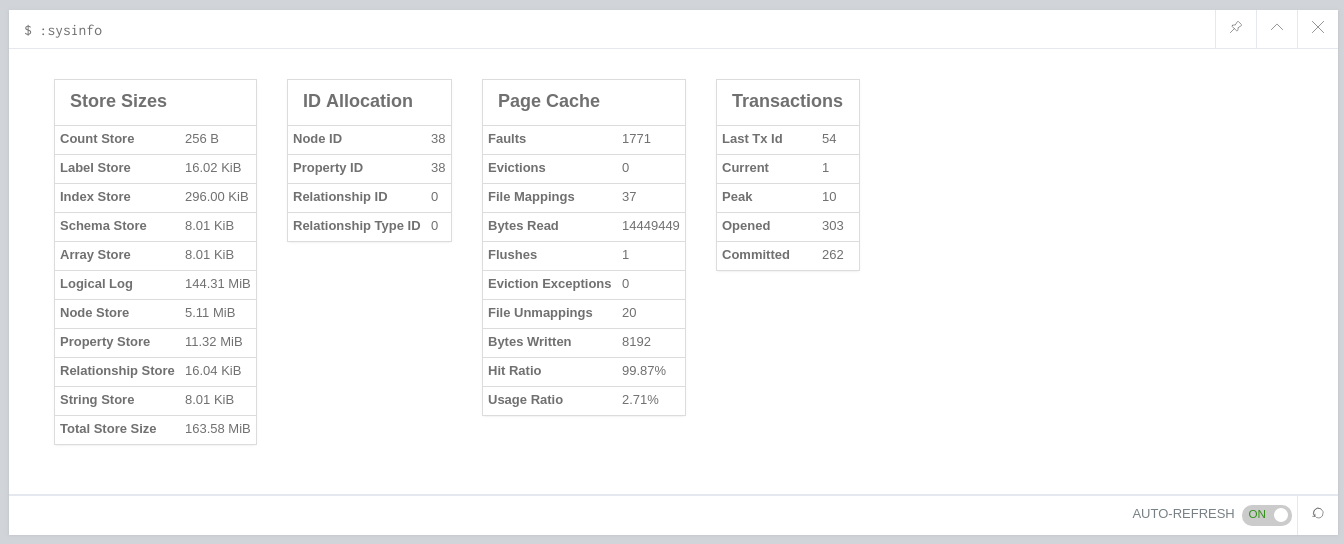Select the Logical Log size value

pyautogui.click(x=217, y=284)
